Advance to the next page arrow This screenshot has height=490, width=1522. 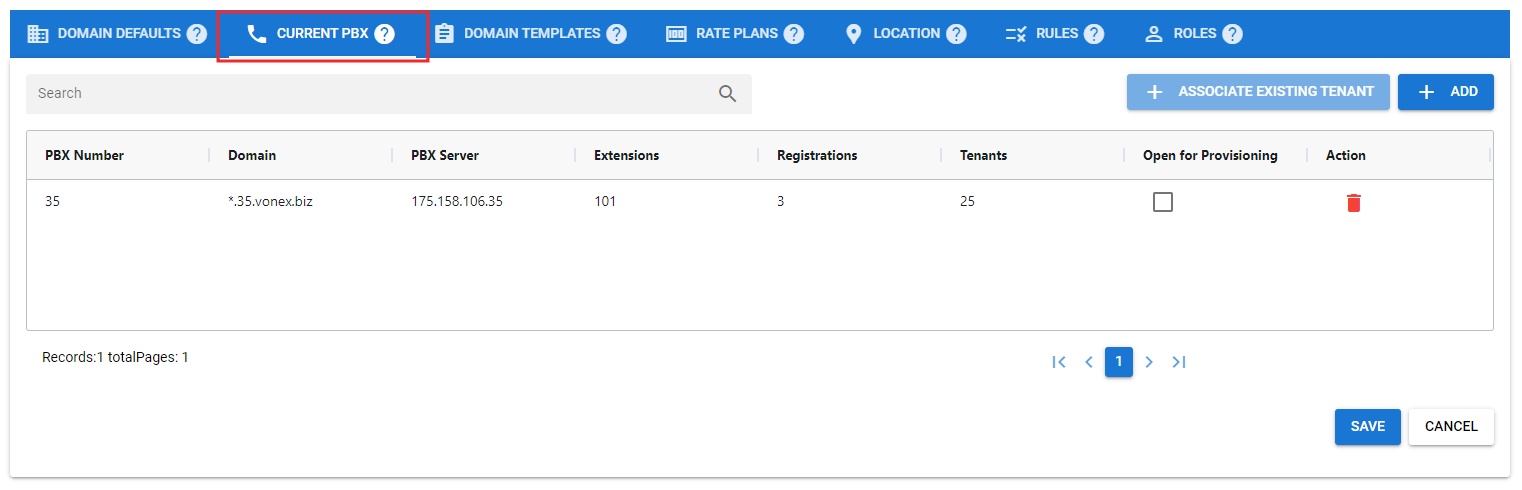[x=1149, y=362]
